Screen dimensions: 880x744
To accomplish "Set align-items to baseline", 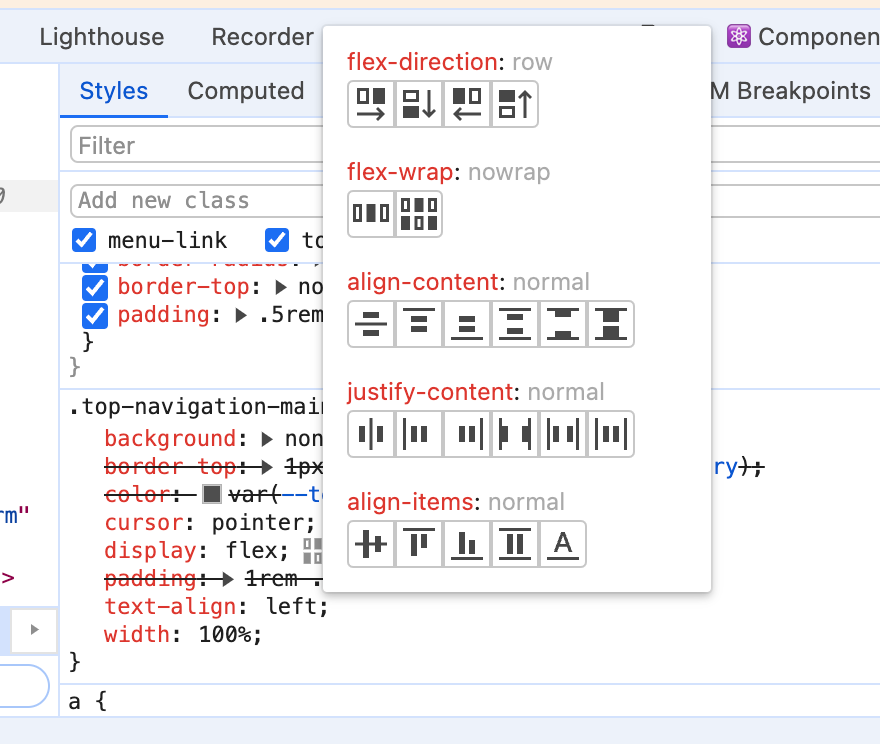I will tap(563, 544).
